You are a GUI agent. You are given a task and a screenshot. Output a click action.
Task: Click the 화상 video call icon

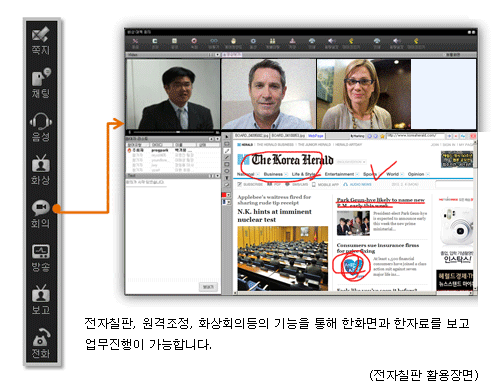(x=41, y=170)
